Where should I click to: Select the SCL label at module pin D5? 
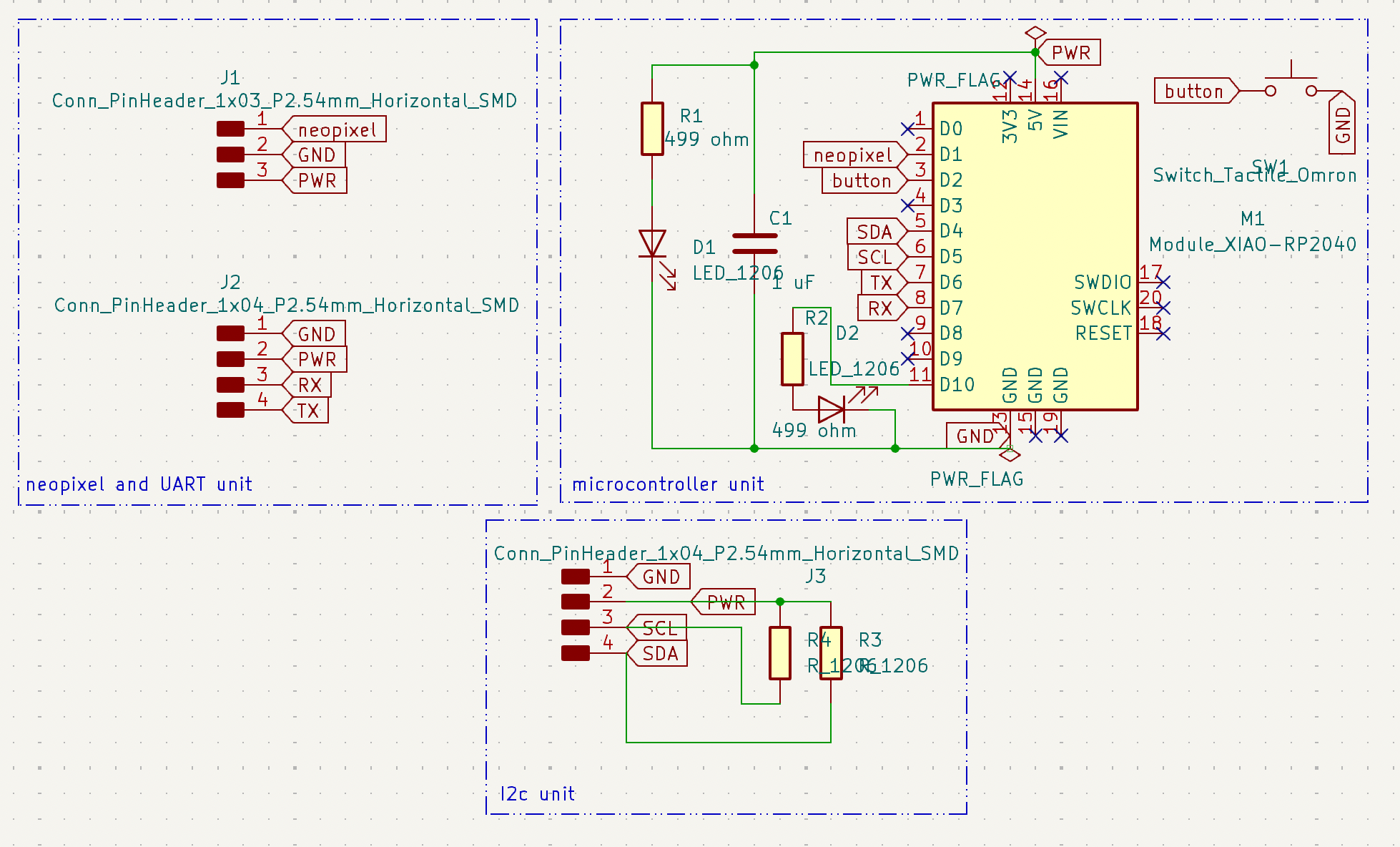(877, 257)
